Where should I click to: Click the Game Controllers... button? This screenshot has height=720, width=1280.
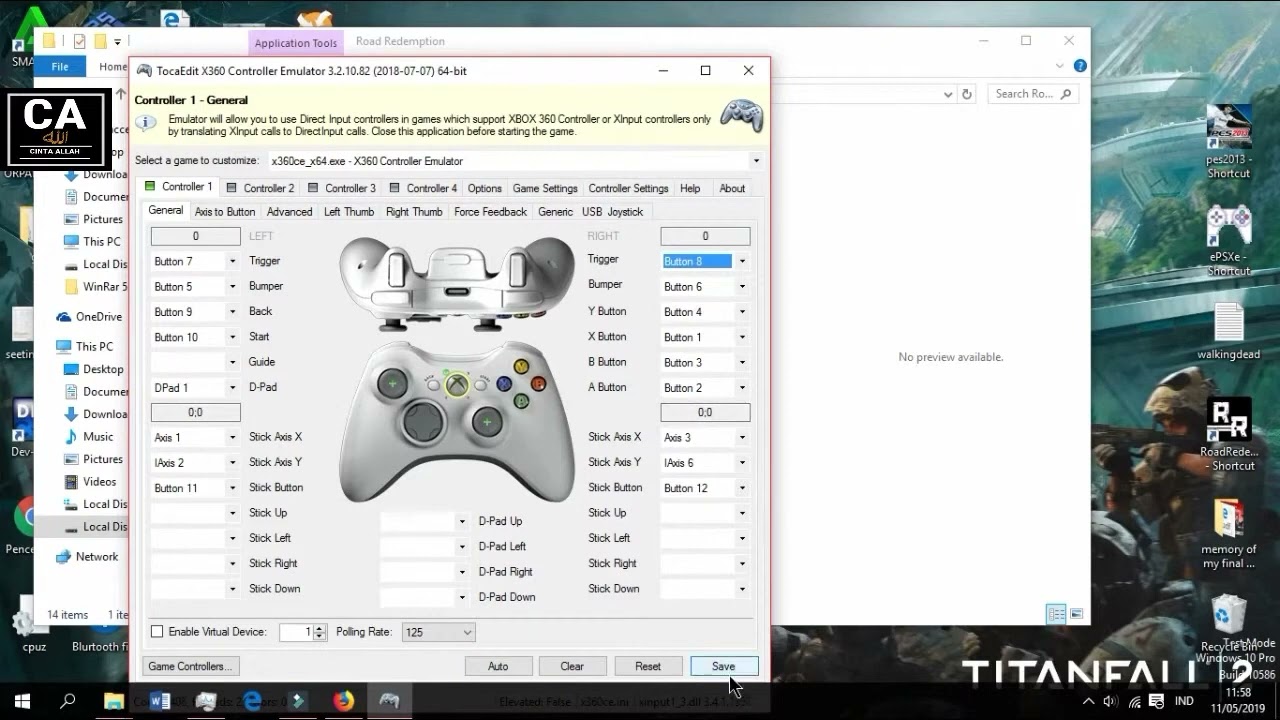tap(190, 666)
